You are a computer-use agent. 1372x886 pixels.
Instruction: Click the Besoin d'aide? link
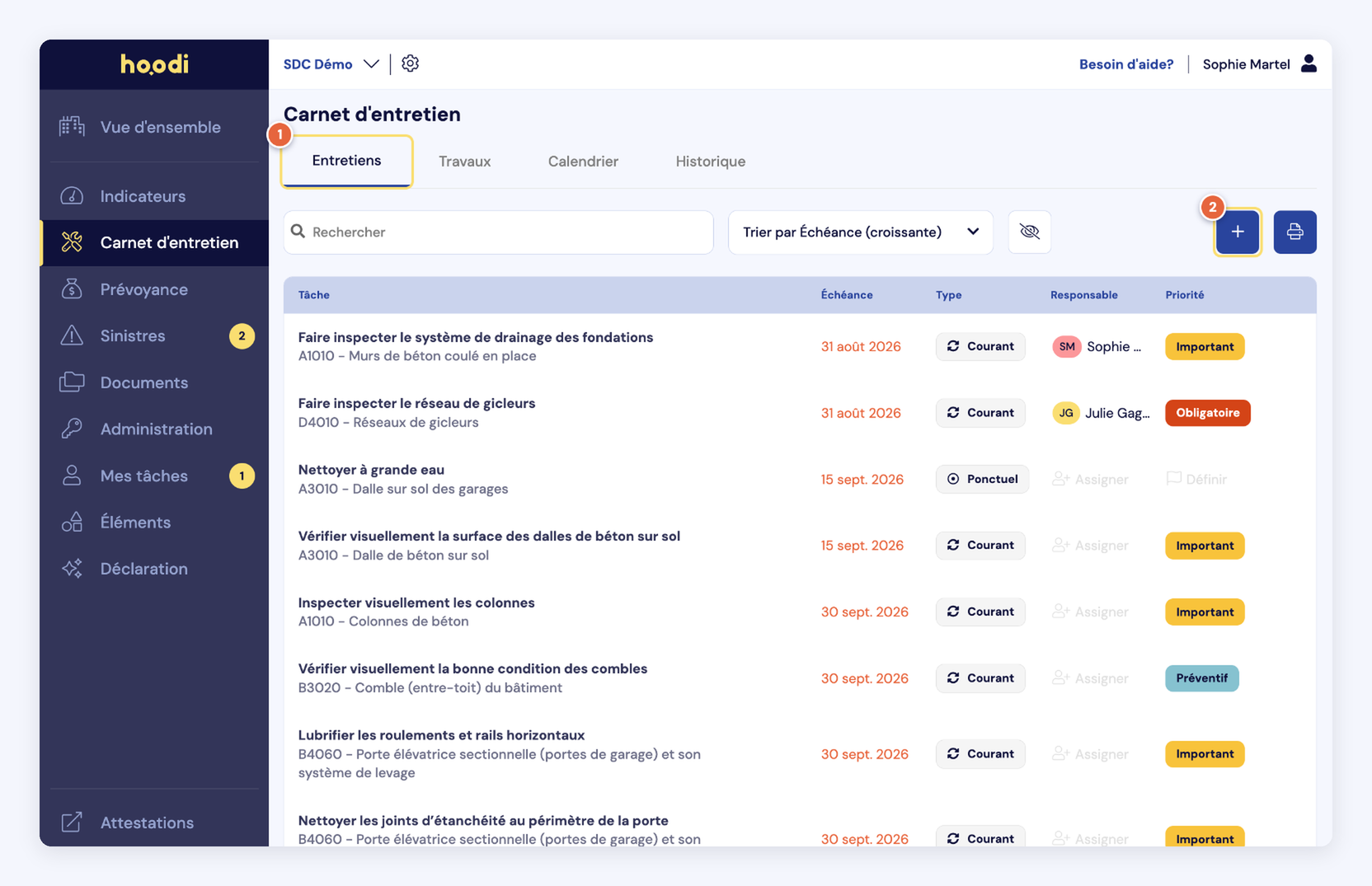click(1126, 64)
